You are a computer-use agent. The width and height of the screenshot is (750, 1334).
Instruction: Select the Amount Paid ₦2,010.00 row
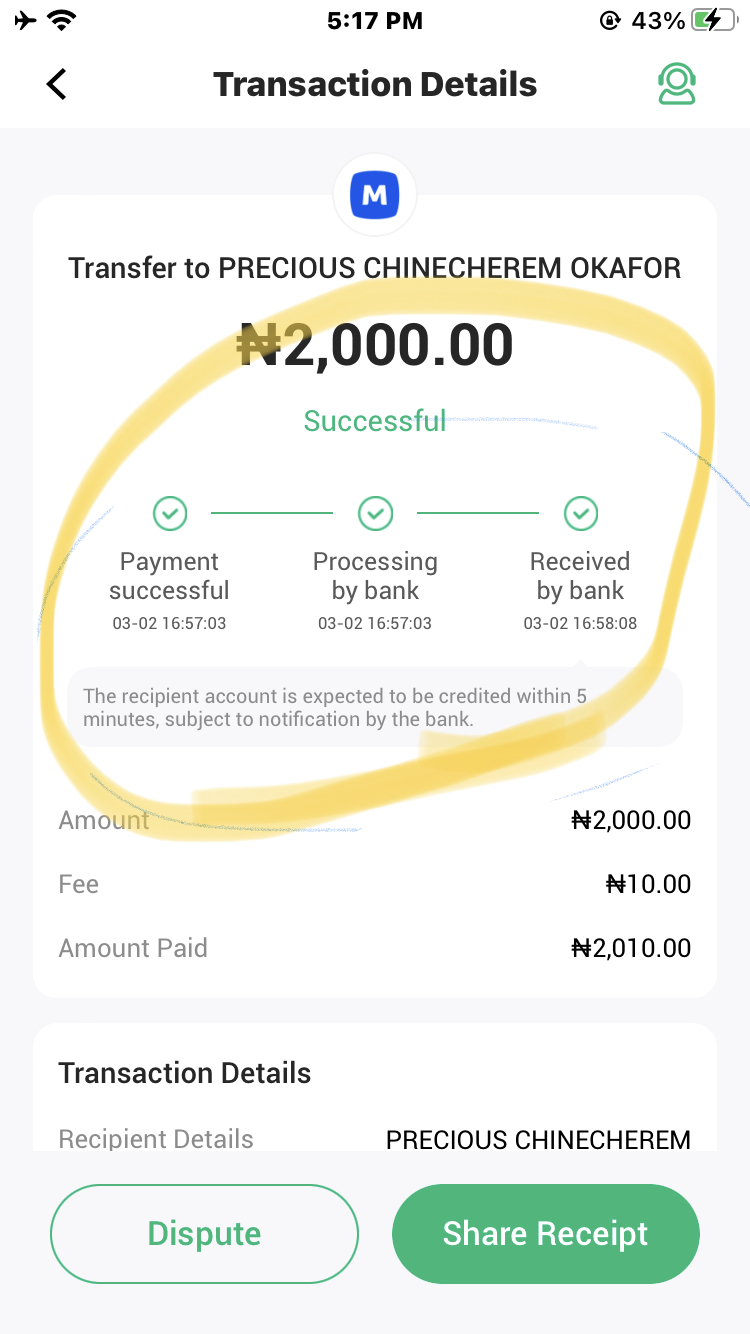coord(375,948)
